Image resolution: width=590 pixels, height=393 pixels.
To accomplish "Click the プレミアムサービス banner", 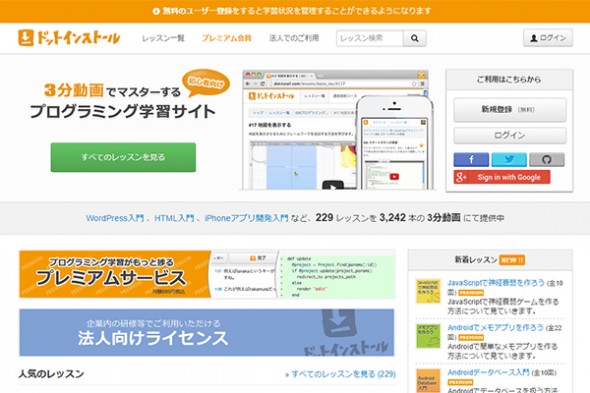I will [207, 274].
